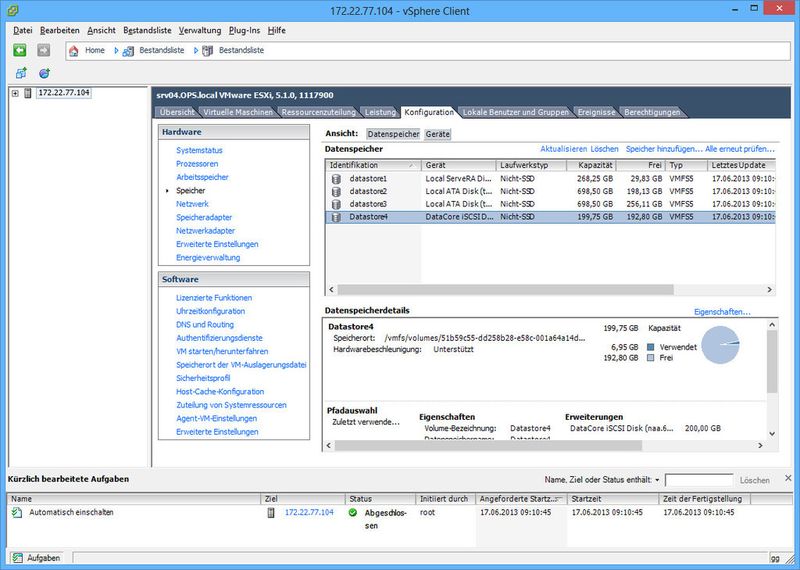Click the Datastore4 disk icon
The image size is (800, 570).
pos(336,217)
